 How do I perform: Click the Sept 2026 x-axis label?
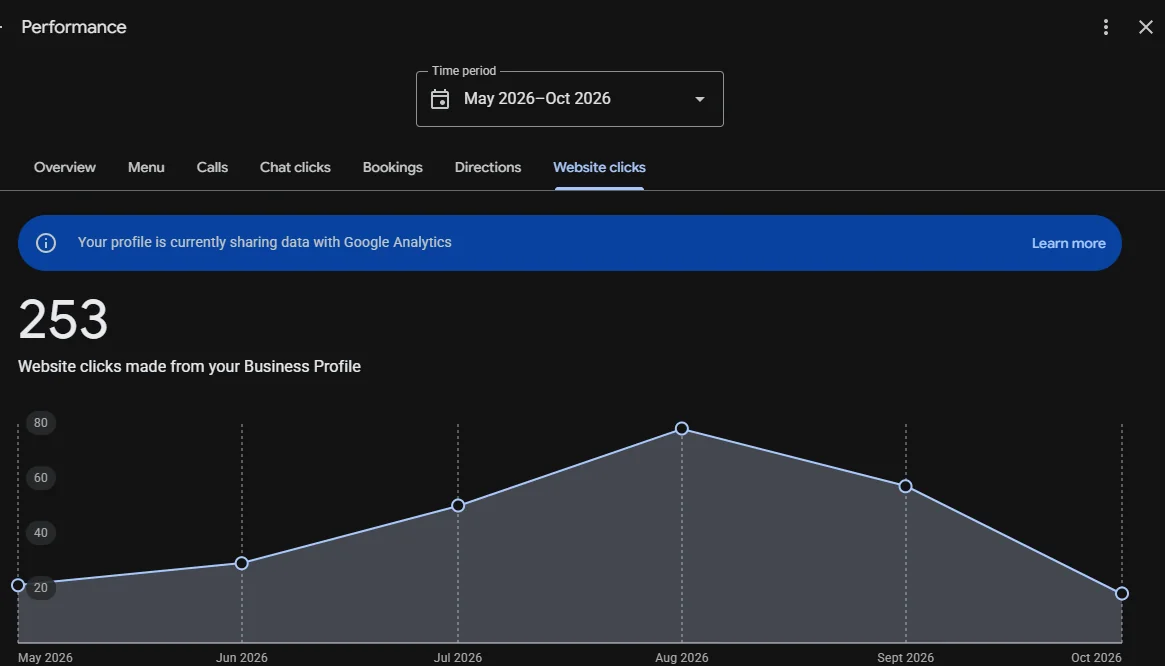905,658
